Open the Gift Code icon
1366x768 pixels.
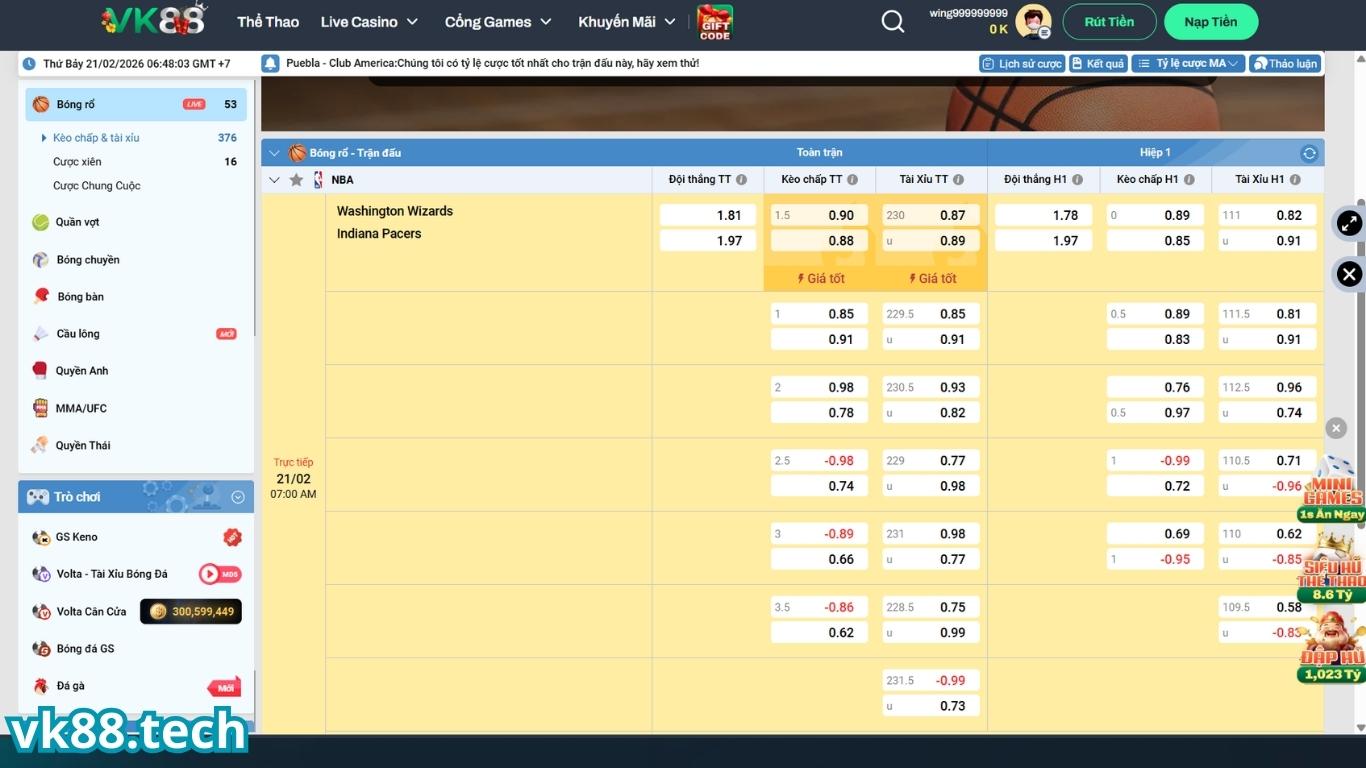click(715, 22)
